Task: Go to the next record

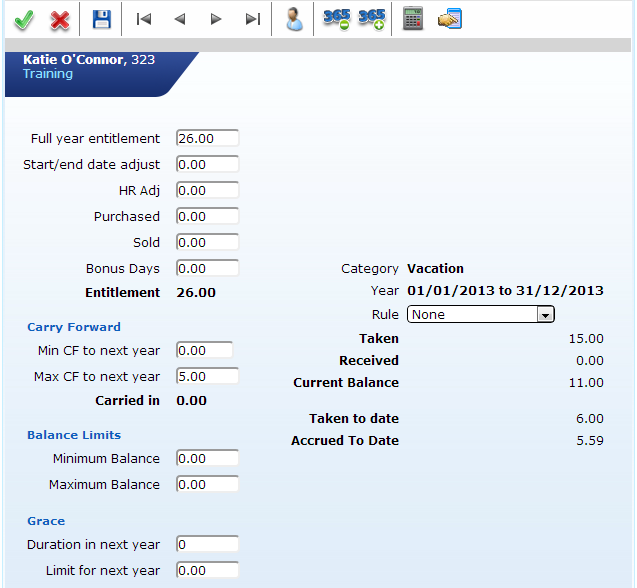Action: pyautogui.click(x=216, y=19)
